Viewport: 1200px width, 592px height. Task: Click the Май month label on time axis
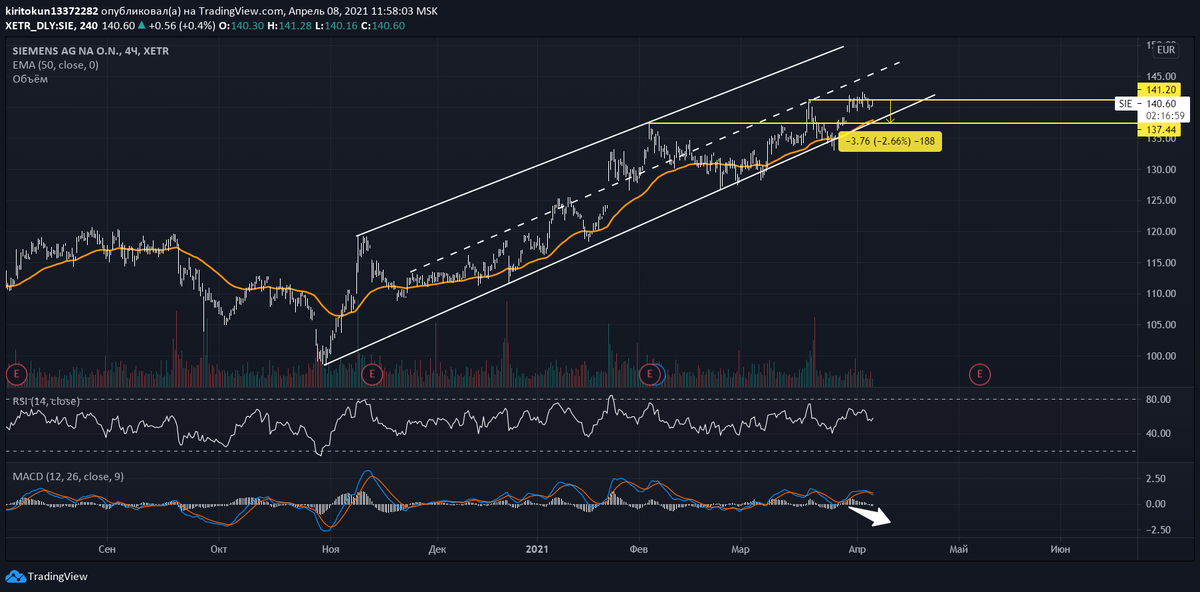[x=958, y=549]
